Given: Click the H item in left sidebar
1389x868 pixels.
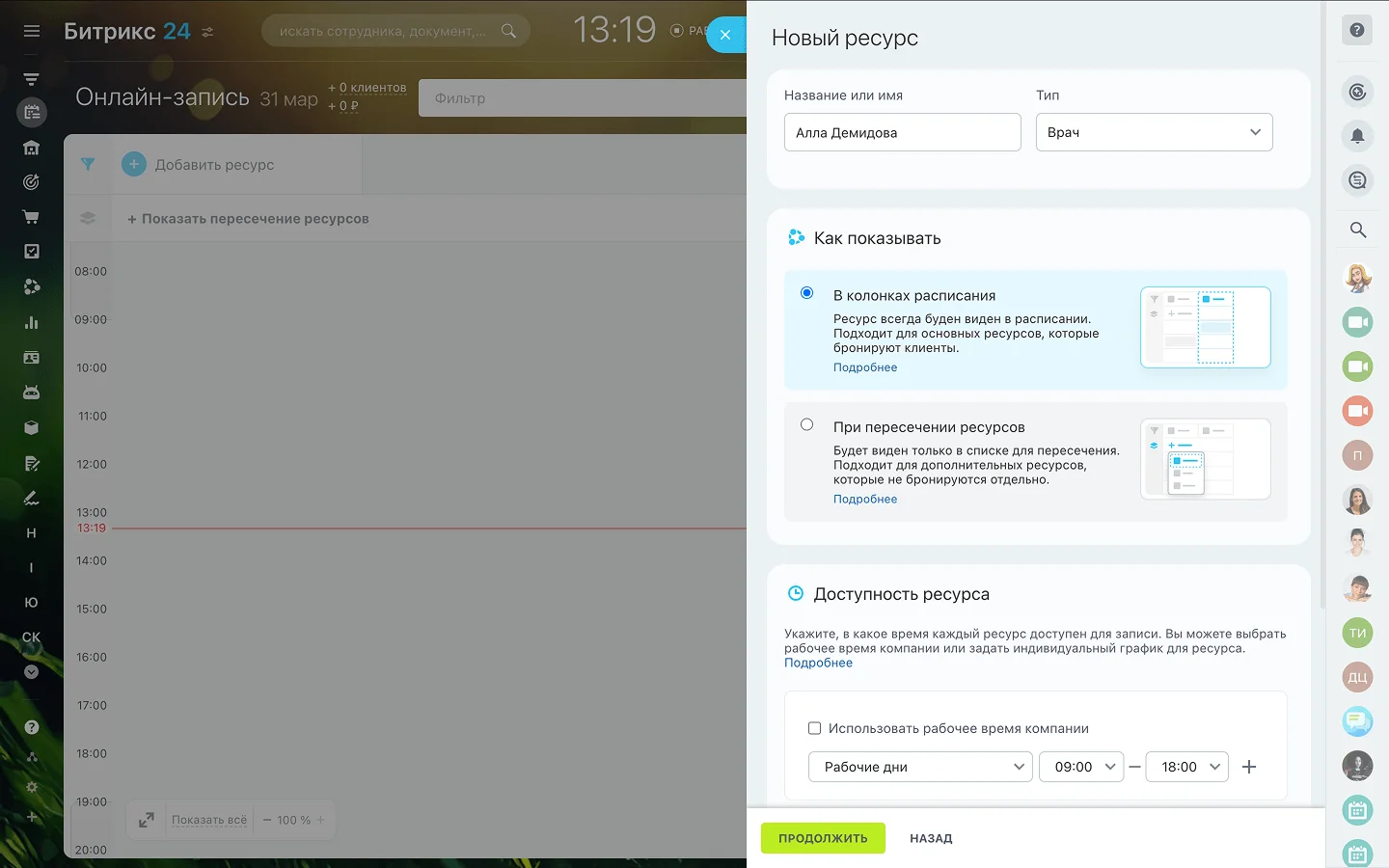Looking at the screenshot, I should pos(32,533).
